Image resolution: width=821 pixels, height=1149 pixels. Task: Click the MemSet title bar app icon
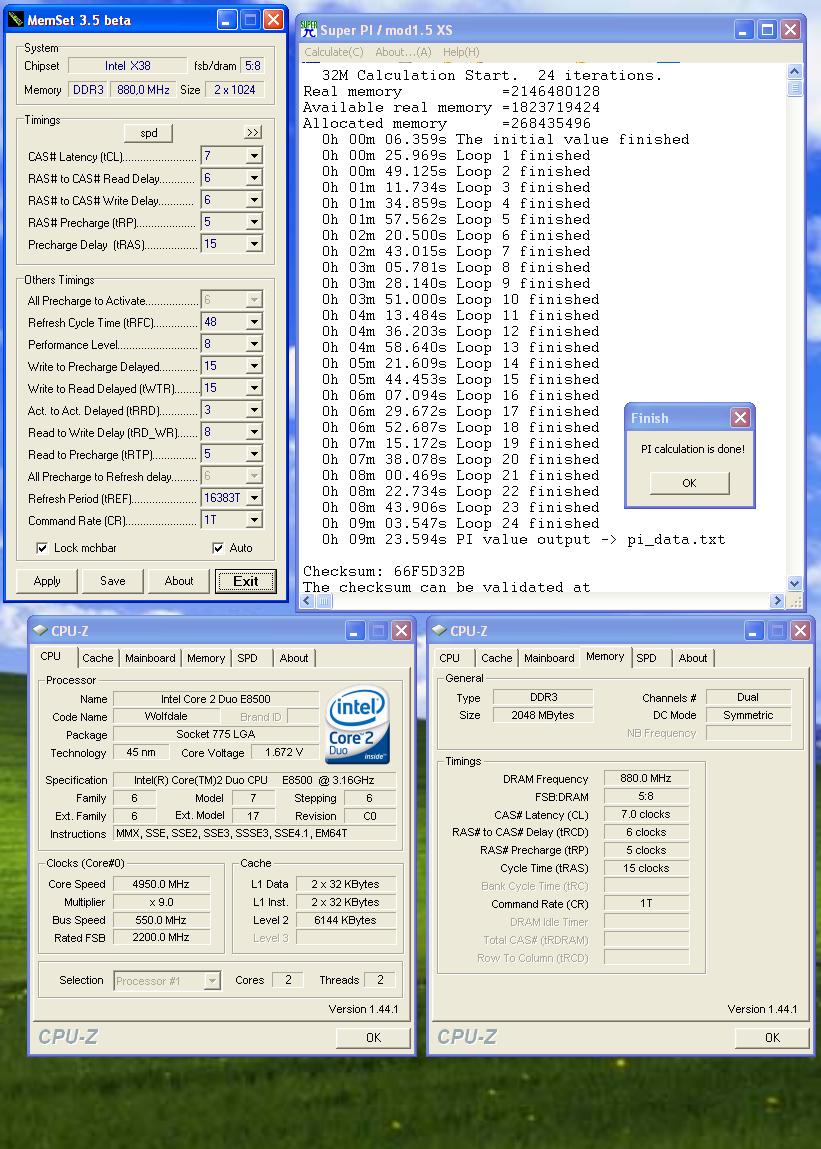pyautogui.click(x=15, y=20)
